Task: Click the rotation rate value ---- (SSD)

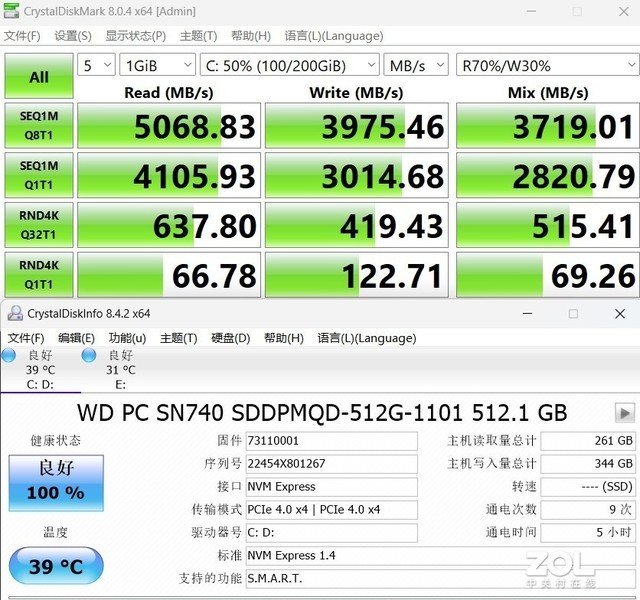Action: pos(588,487)
